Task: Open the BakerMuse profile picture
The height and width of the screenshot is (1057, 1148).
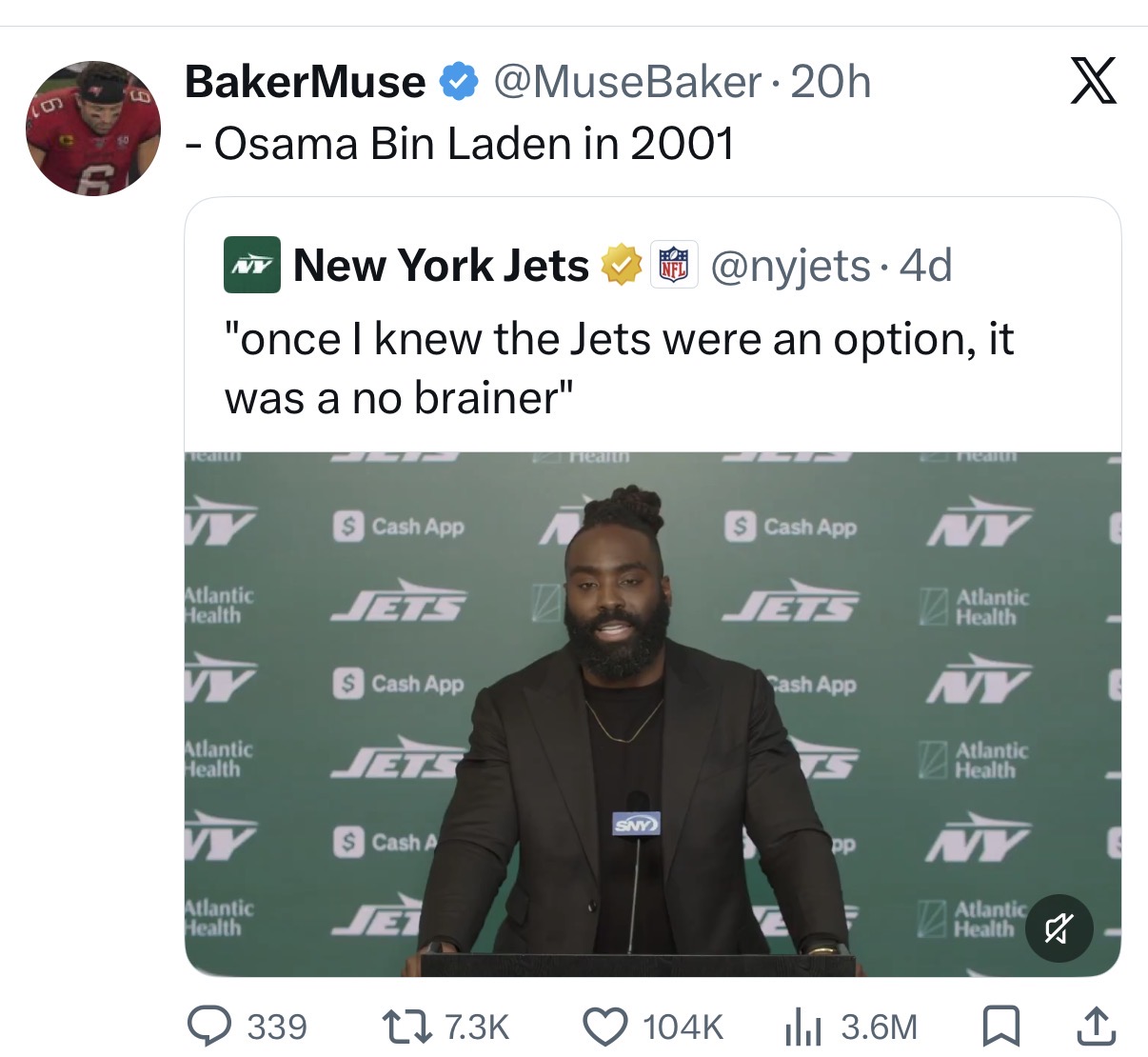Action: coord(92,129)
